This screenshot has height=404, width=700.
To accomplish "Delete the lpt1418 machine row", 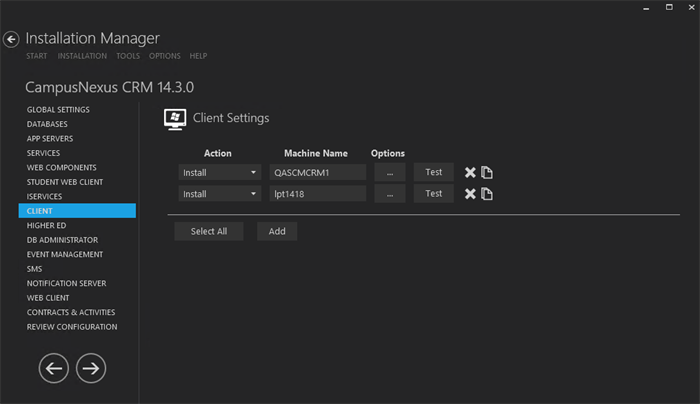I will click(470, 194).
